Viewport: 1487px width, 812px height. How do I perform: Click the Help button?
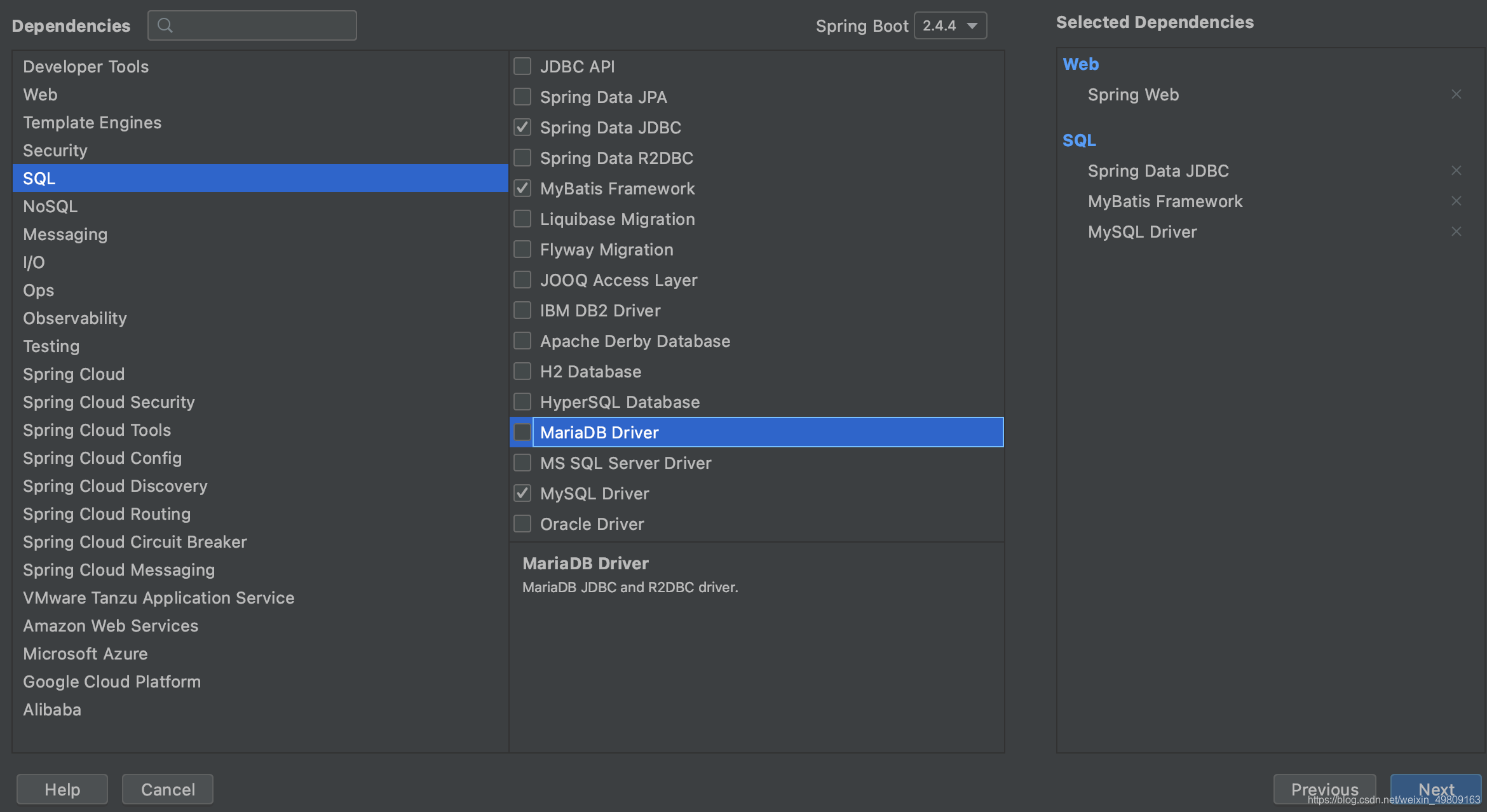point(62,789)
